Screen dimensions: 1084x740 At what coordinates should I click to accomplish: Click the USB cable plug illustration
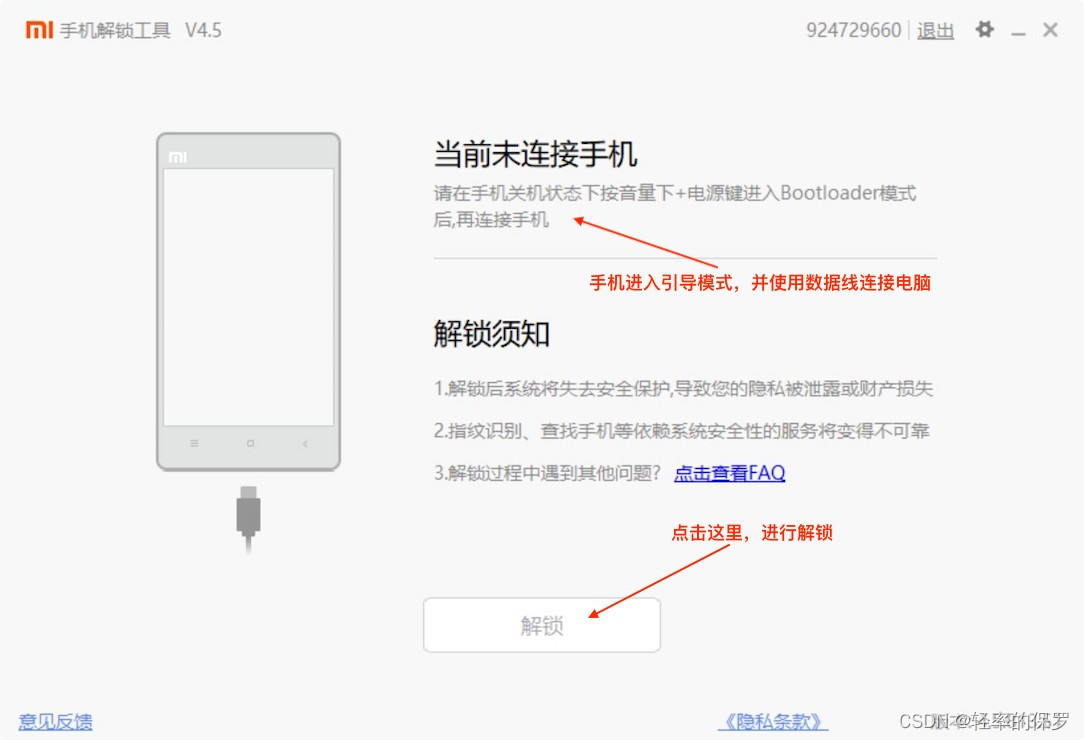pyautogui.click(x=249, y=519)
